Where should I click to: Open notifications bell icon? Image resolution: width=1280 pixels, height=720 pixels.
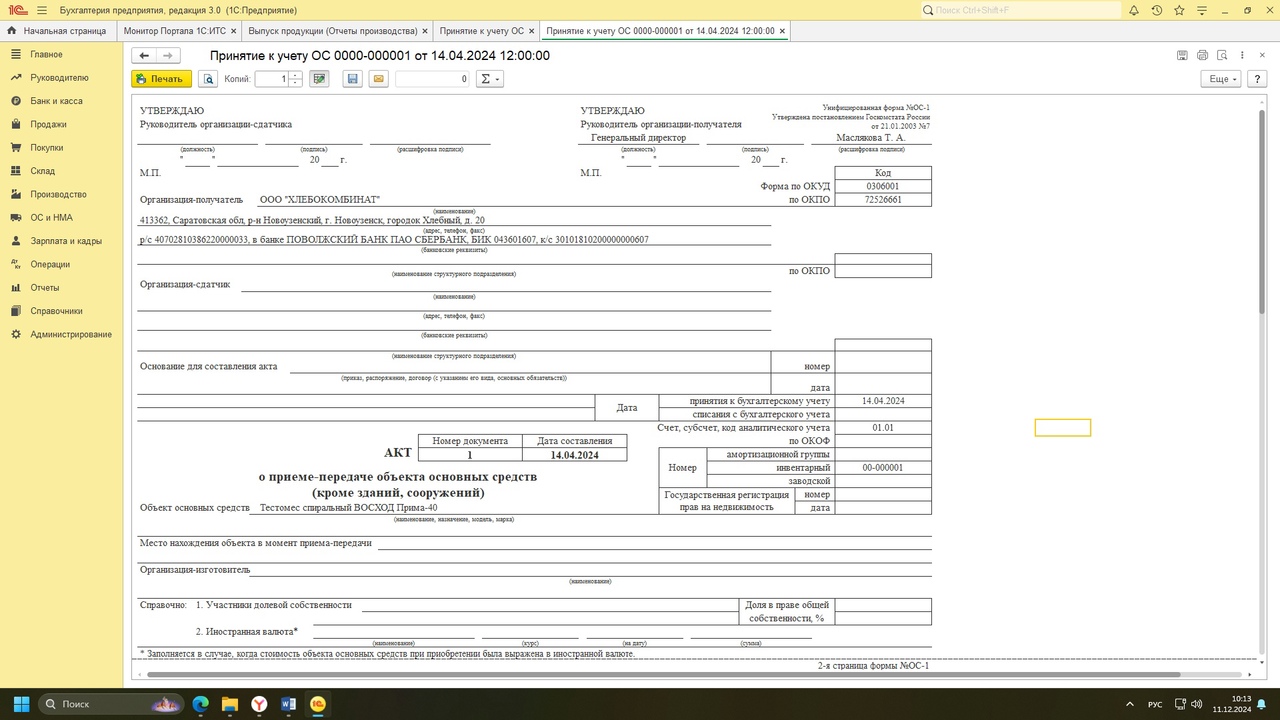point(1134,10)
